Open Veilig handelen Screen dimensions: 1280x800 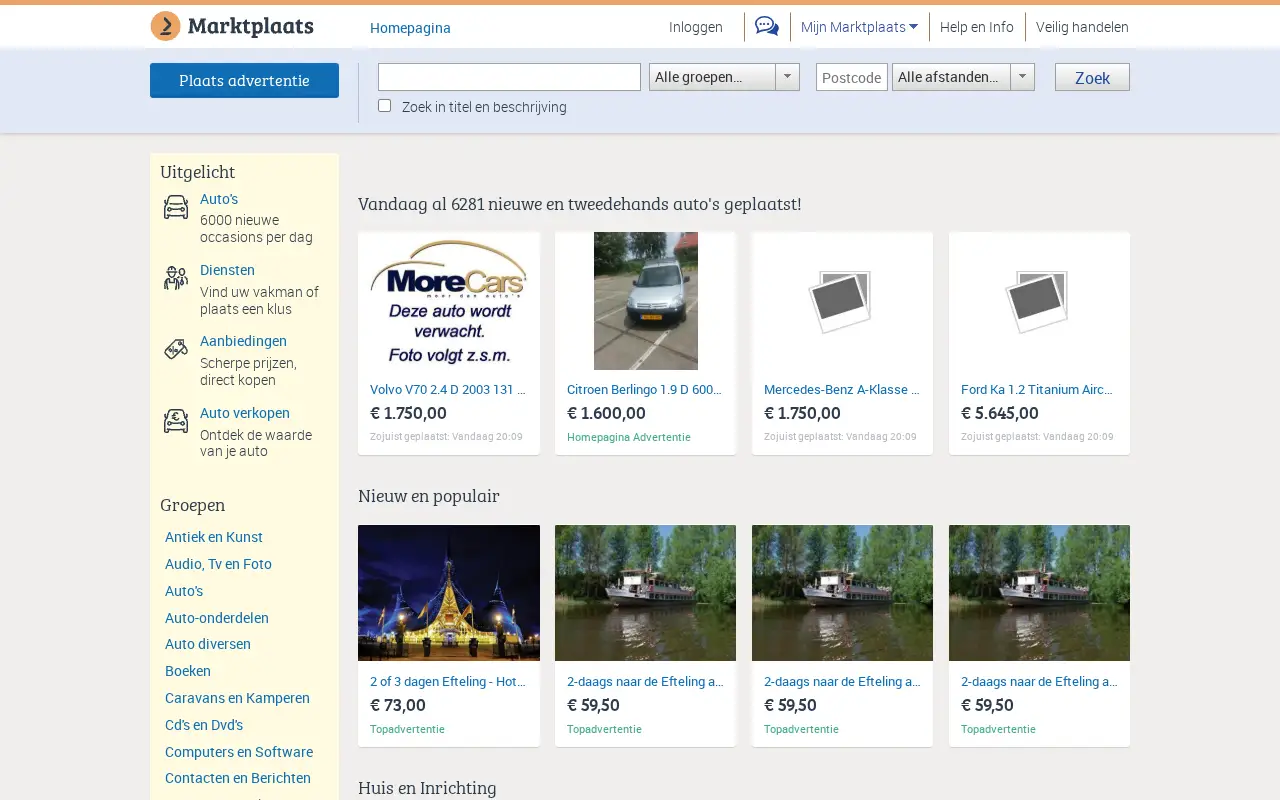(1082, 27)
